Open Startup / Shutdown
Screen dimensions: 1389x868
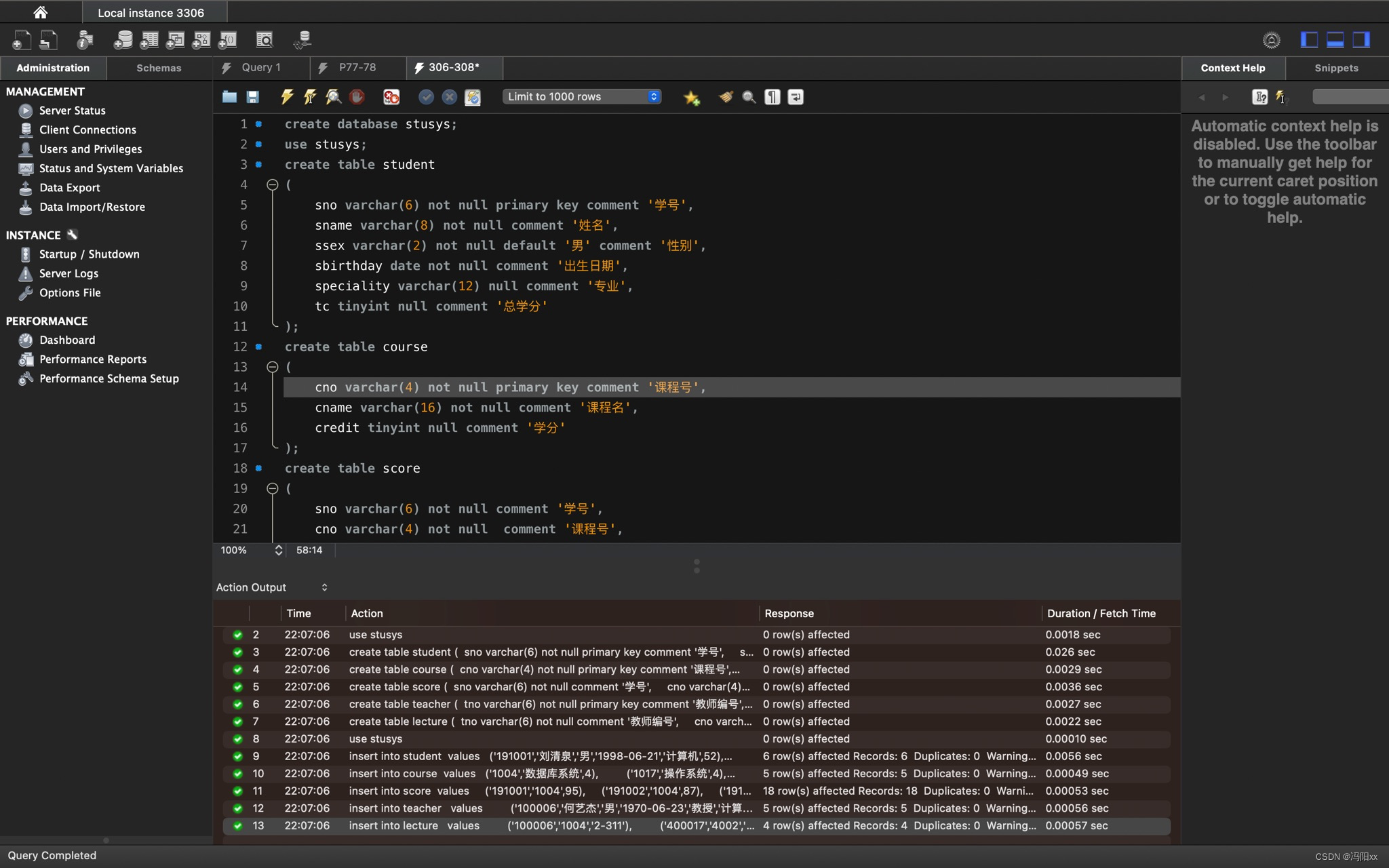[89, 254]
